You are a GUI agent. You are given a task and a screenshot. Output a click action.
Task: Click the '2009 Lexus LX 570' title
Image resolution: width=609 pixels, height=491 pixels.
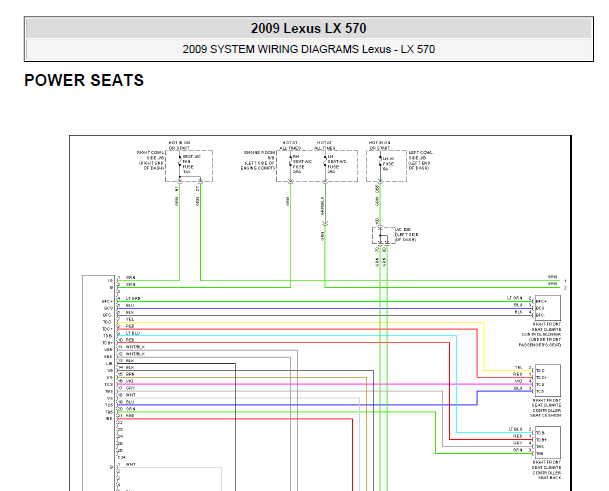[308, 28]
